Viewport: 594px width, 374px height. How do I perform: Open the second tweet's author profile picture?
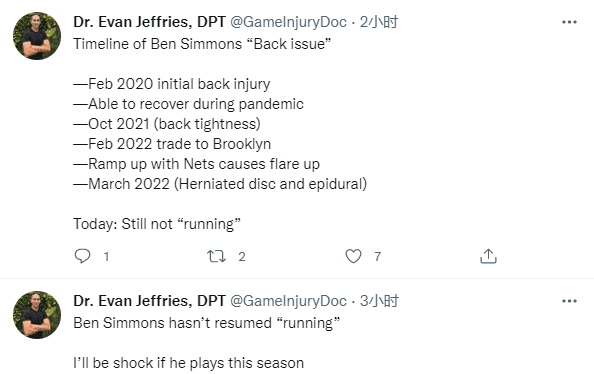(37, 315)
